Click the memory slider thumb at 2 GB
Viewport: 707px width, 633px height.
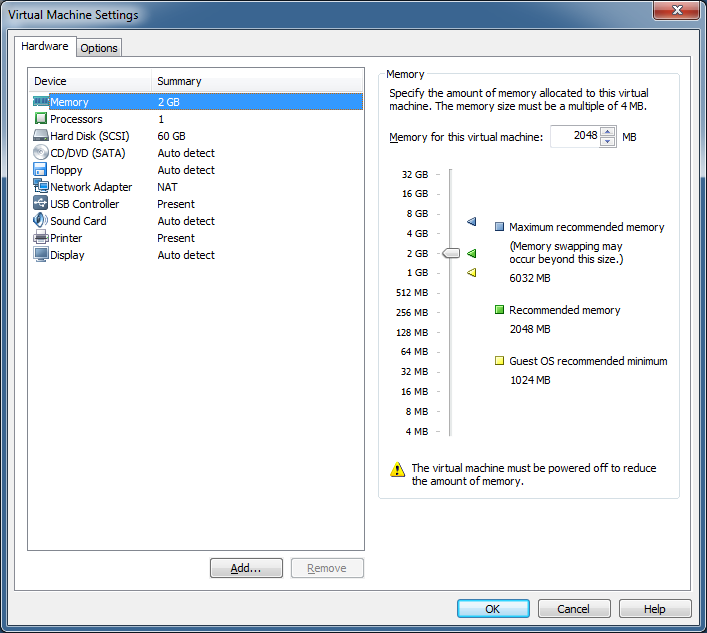pos(451,253)
